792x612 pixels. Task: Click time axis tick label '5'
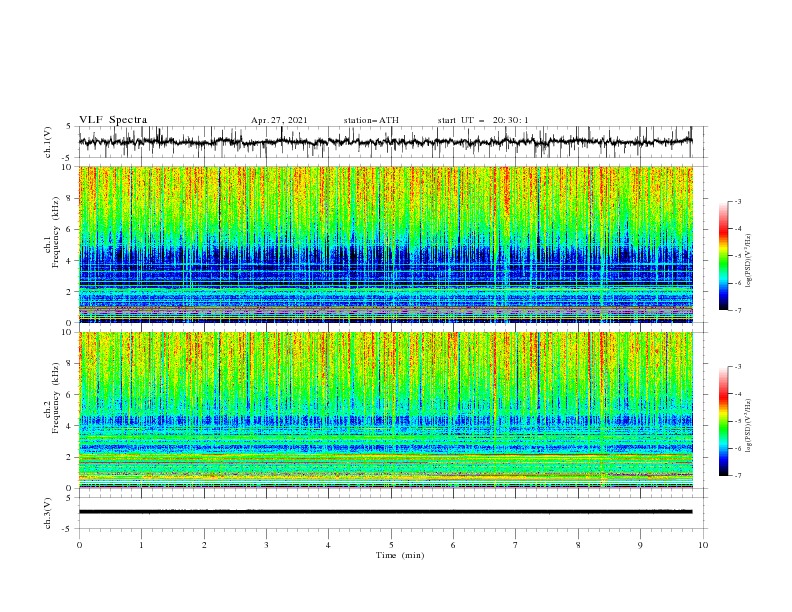click(x=391, y=545)
